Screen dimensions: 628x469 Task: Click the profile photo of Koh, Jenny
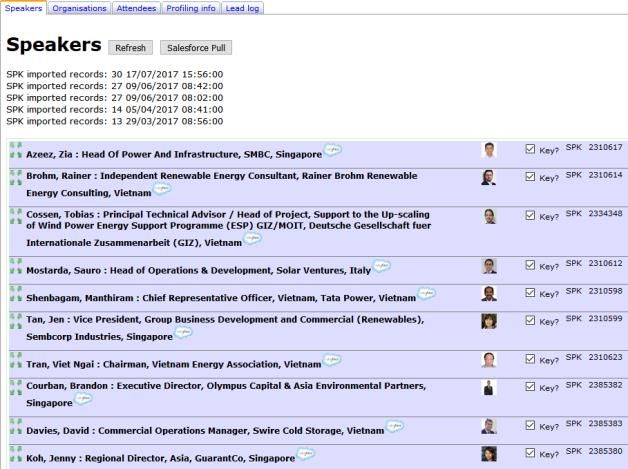click(489, 454)
